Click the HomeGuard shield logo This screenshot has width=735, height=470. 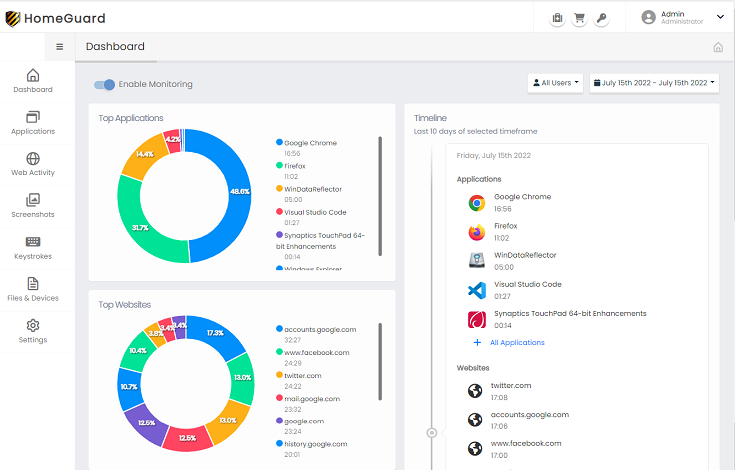point(13,19)
